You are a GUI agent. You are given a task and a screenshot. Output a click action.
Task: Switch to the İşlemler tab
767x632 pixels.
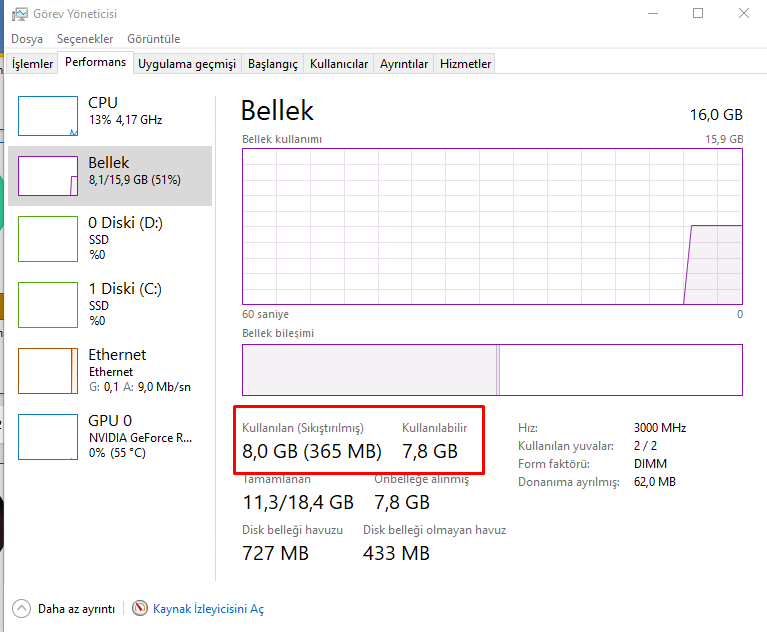click(32, 64)
